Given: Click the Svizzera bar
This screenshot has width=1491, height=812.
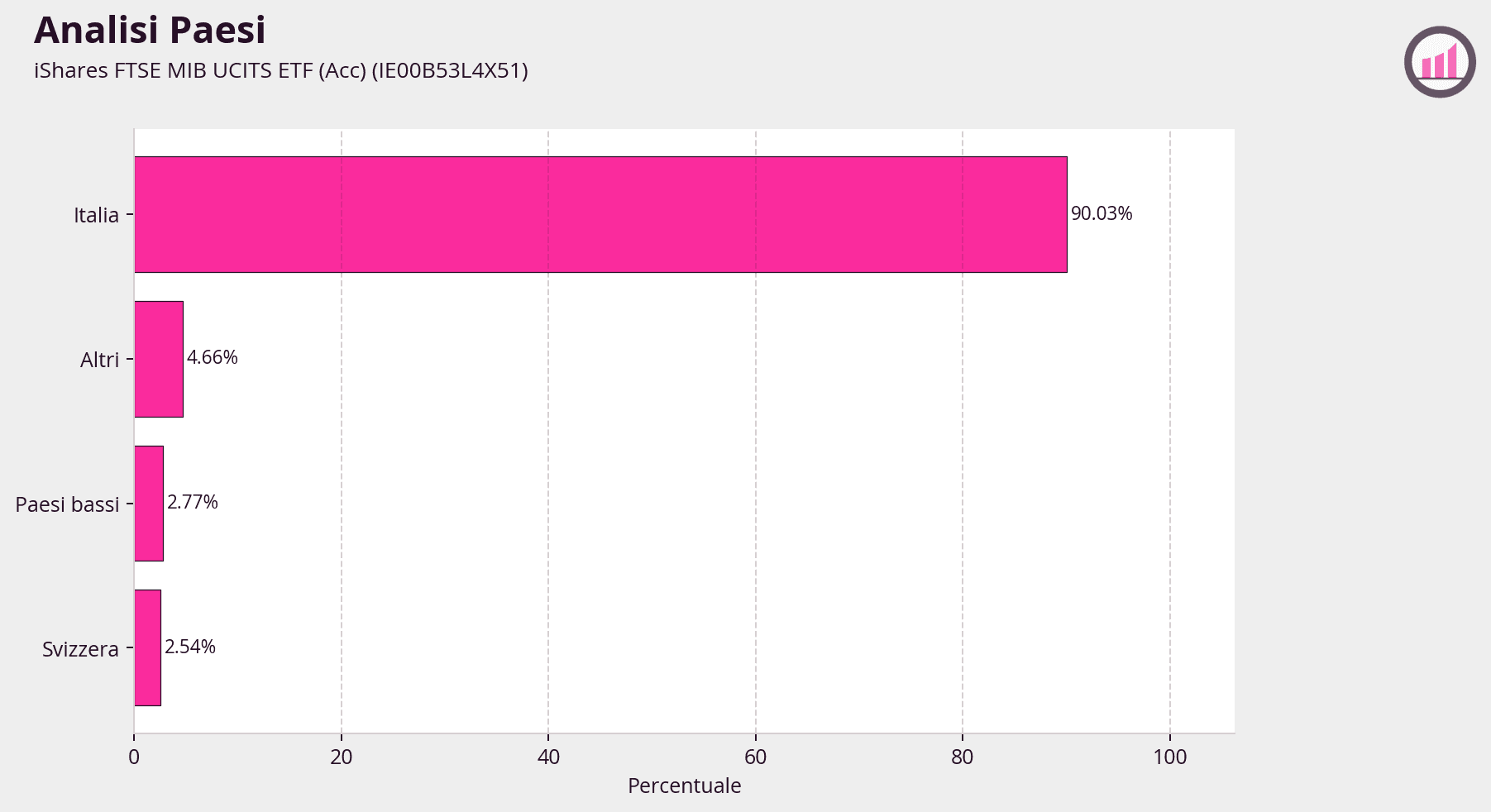Looking at the screenshot, I should [147, 647].
